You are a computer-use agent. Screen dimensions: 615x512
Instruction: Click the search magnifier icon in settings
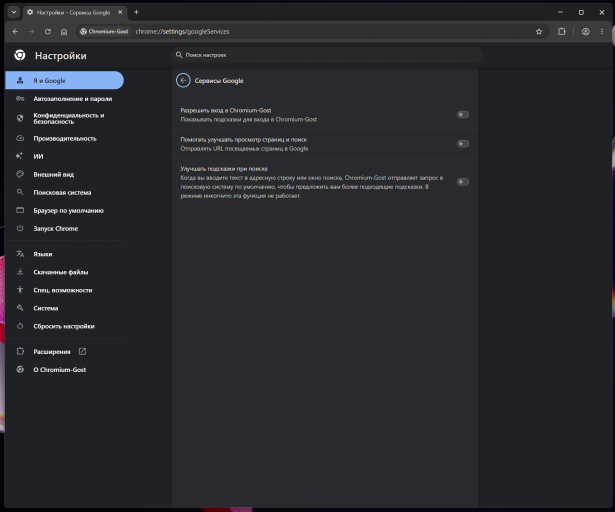click(x=179, y=55)
